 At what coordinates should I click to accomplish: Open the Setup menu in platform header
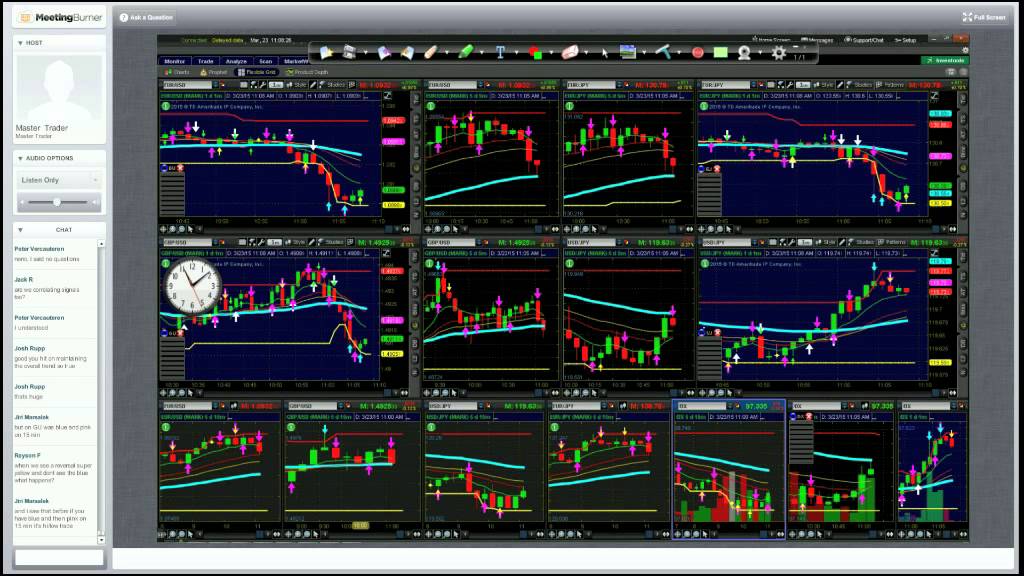click(905, 40)
